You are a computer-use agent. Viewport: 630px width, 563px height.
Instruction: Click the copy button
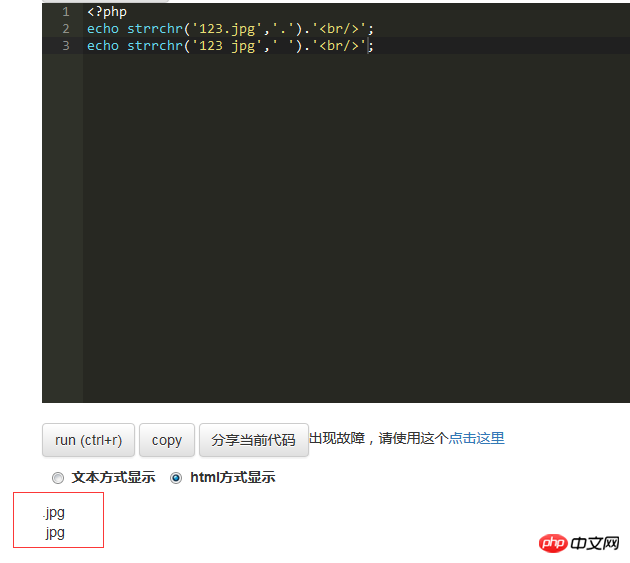pos(167,440)
